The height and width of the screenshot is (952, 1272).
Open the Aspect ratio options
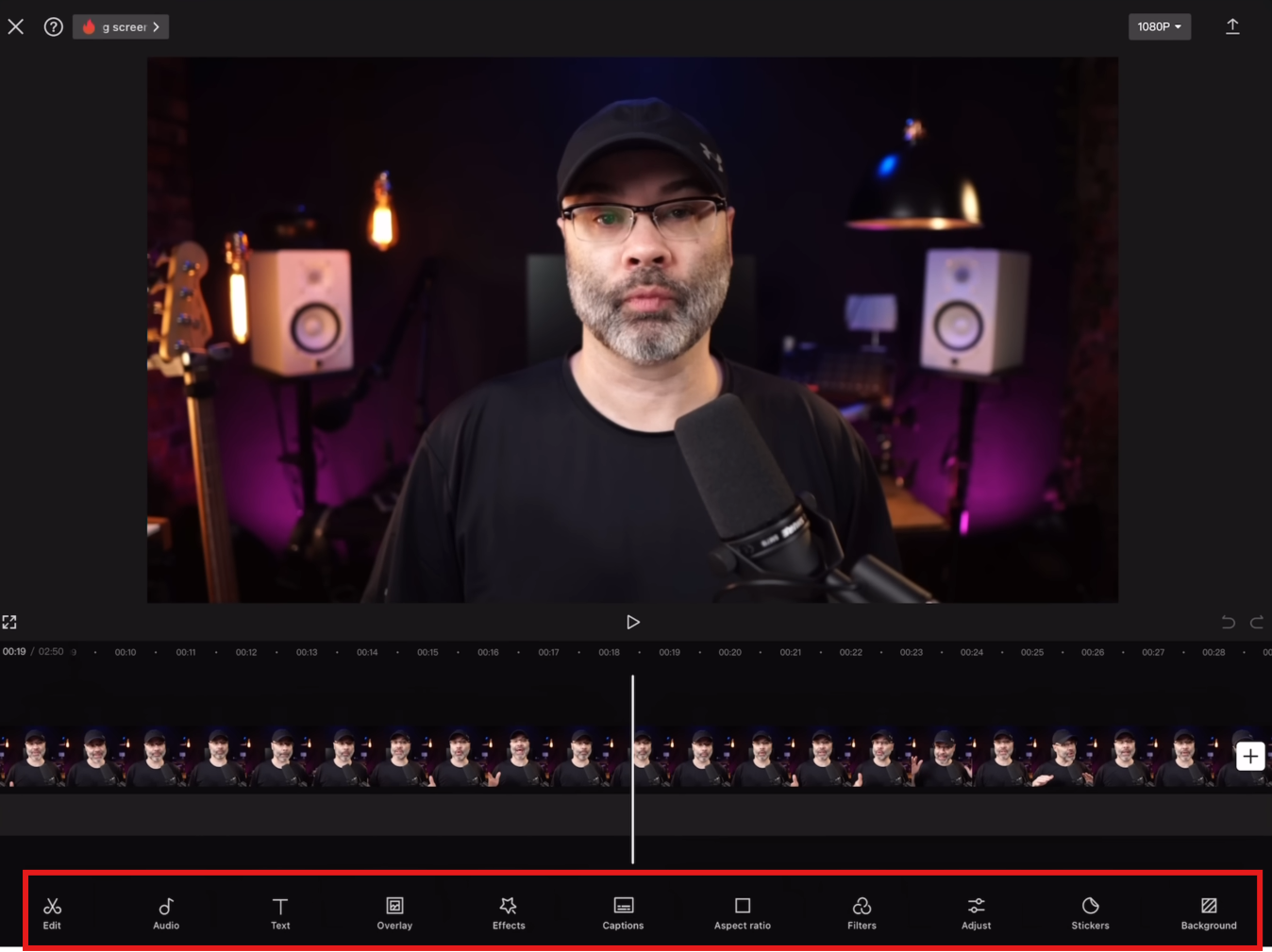(x=743, y=910)
